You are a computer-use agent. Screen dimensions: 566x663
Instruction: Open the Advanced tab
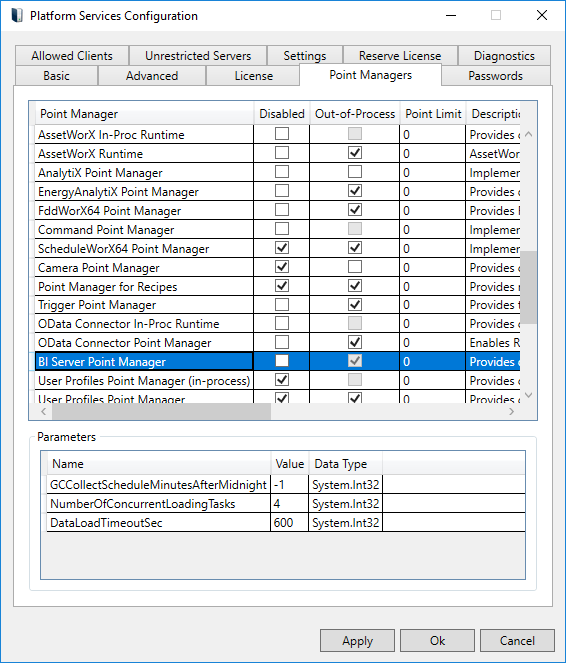(152, 76)
